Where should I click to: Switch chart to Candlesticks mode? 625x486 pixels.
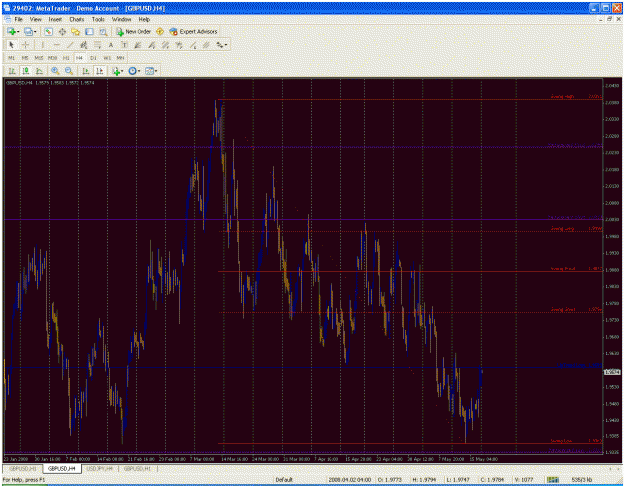[x=26, y=71]
